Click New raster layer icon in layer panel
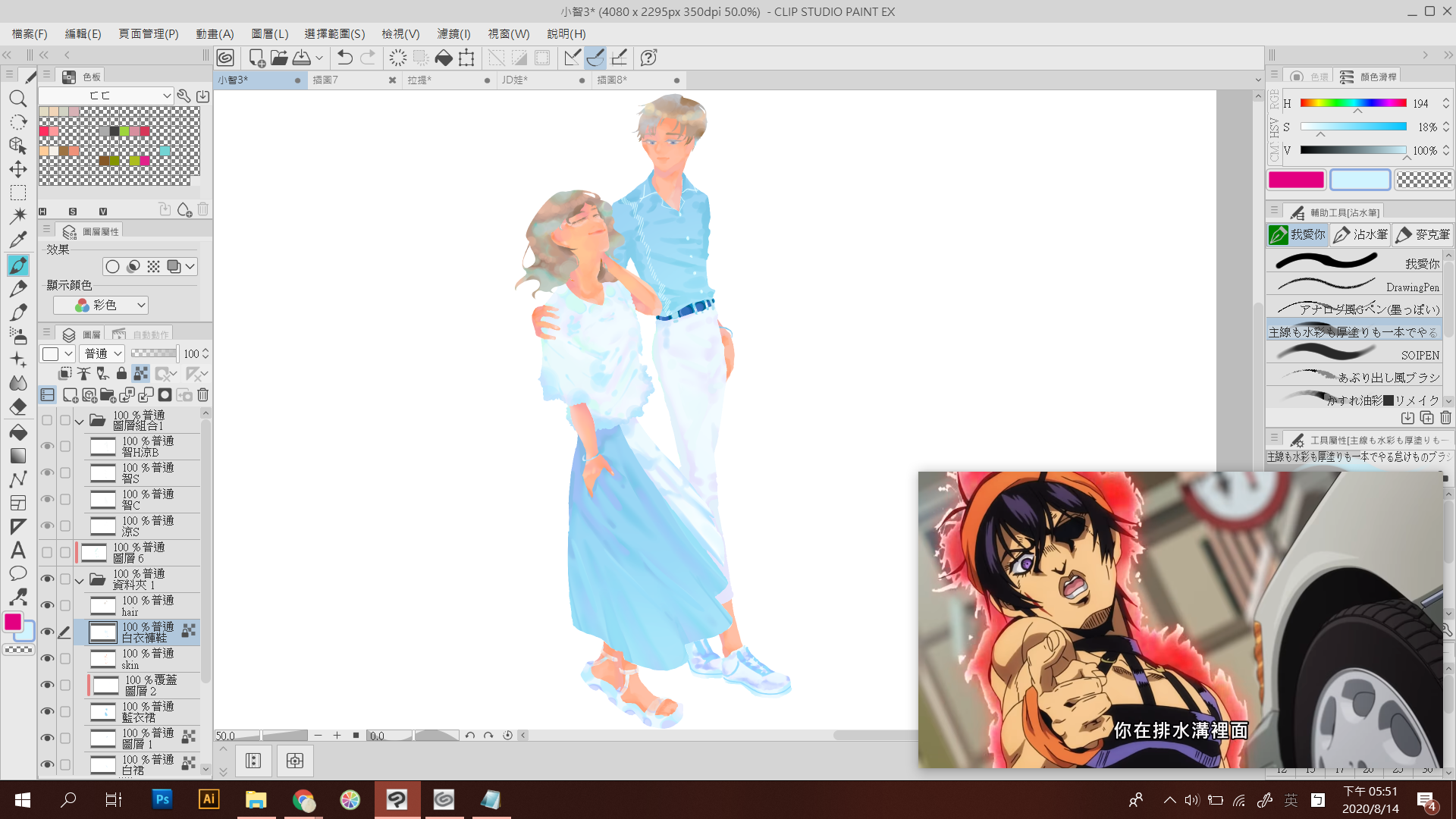Image resolution: width=1456 pixels, height=819 pixels. point(70,395)
